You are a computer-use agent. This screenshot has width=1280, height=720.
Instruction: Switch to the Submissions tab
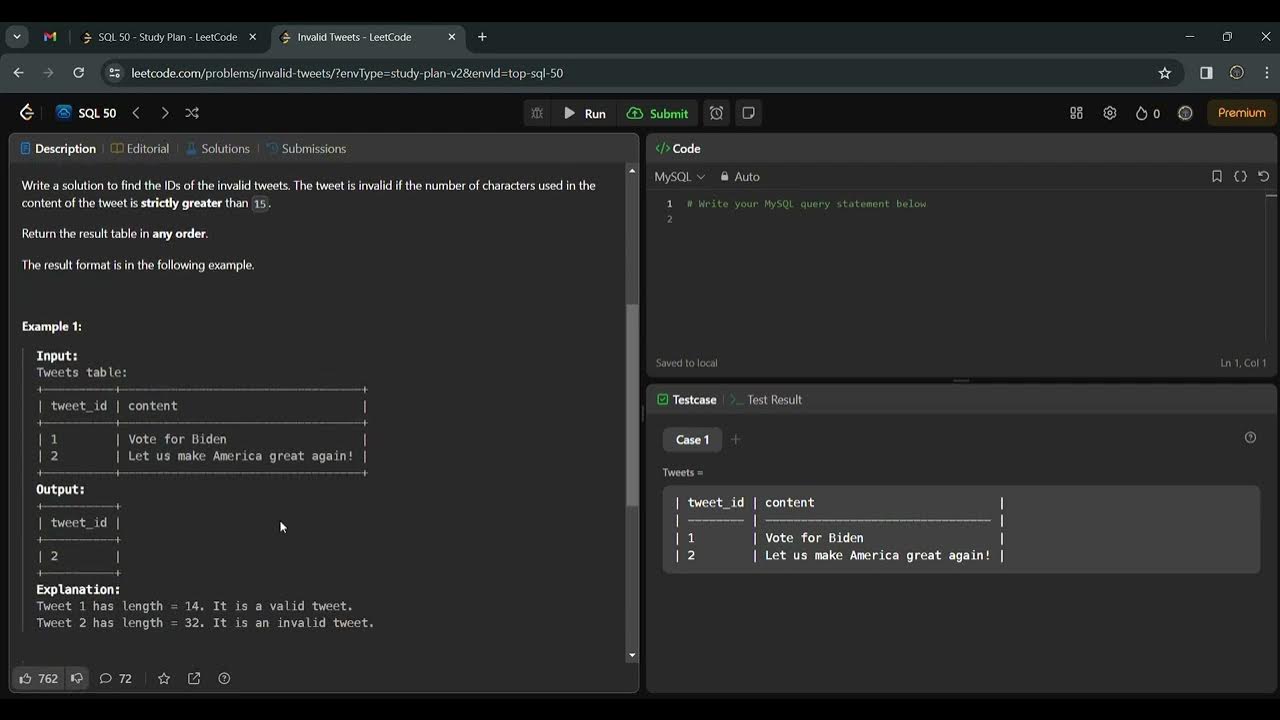[306, 148]
